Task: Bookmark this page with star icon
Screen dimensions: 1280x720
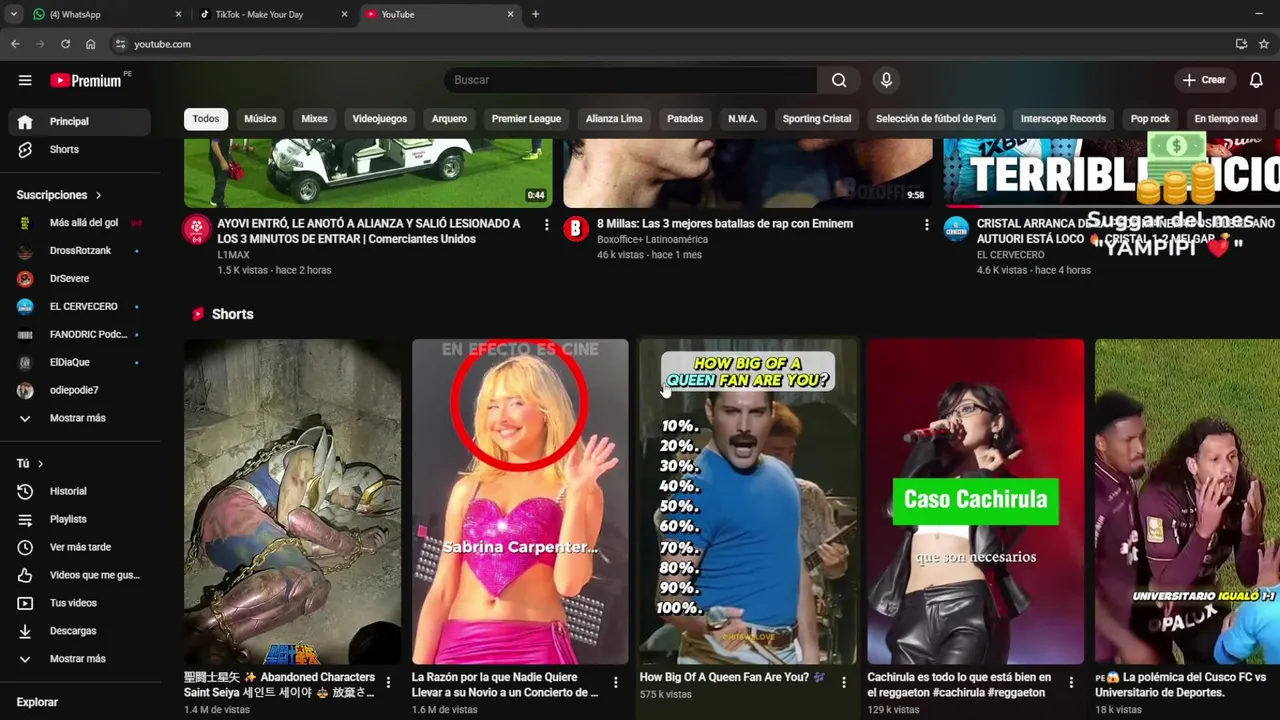Action: tap(1264, 44)
